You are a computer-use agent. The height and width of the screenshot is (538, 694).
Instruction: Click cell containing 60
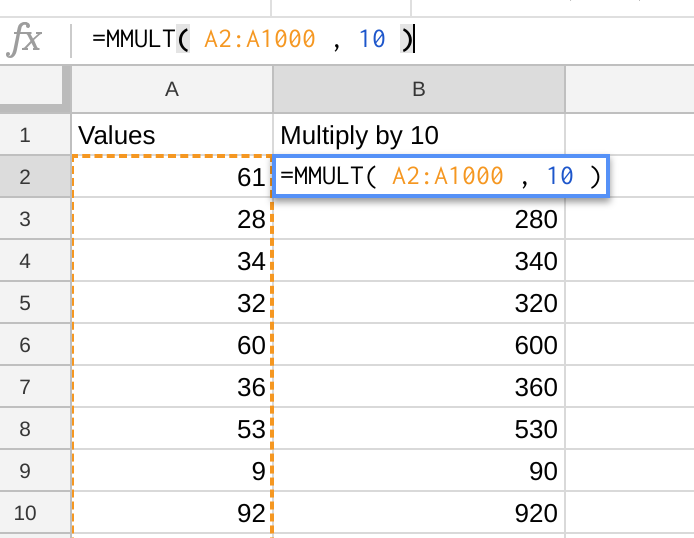[x=172, y=345]
